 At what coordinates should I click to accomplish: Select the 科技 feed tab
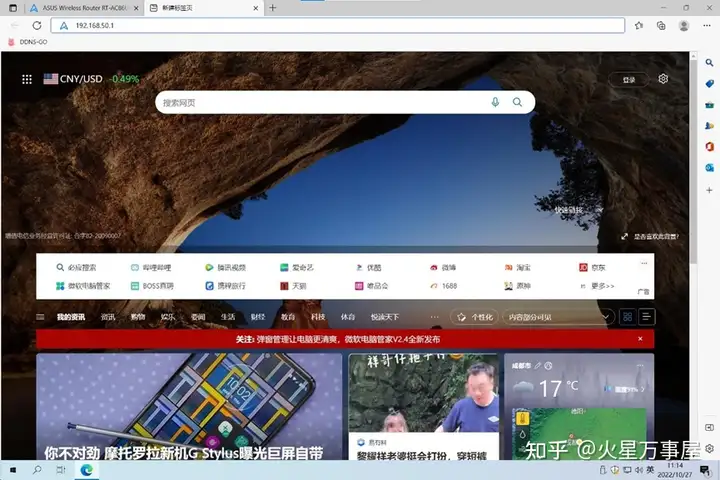318,317
